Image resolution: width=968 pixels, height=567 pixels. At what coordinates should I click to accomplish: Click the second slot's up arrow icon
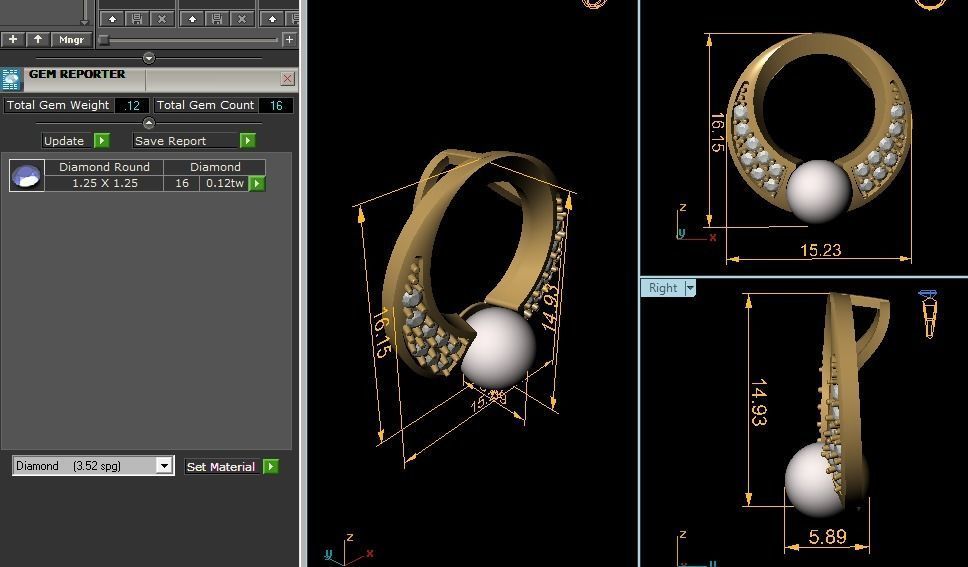pyautogui.click(x=193, y=19)
